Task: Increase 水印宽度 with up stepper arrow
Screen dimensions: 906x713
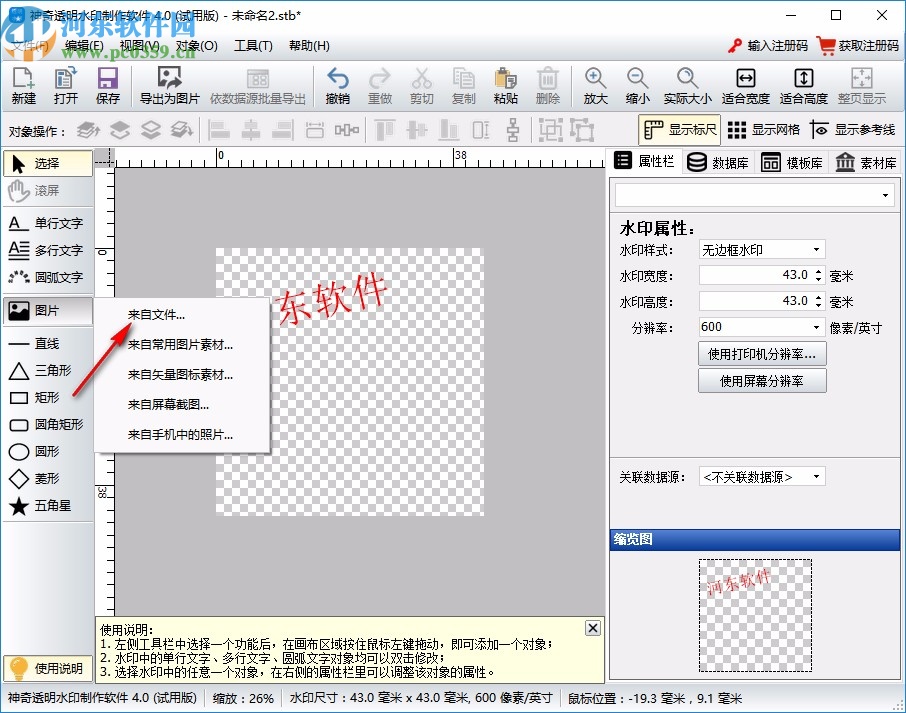Action: click(x=818, y=271)
